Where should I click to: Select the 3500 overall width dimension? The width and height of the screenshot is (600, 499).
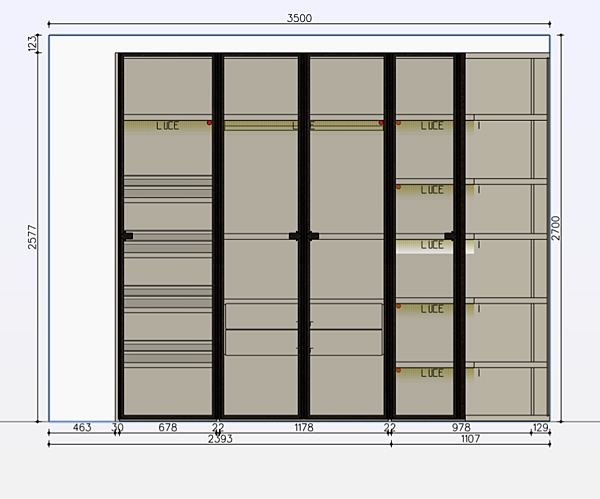click(x=299, y=18)
